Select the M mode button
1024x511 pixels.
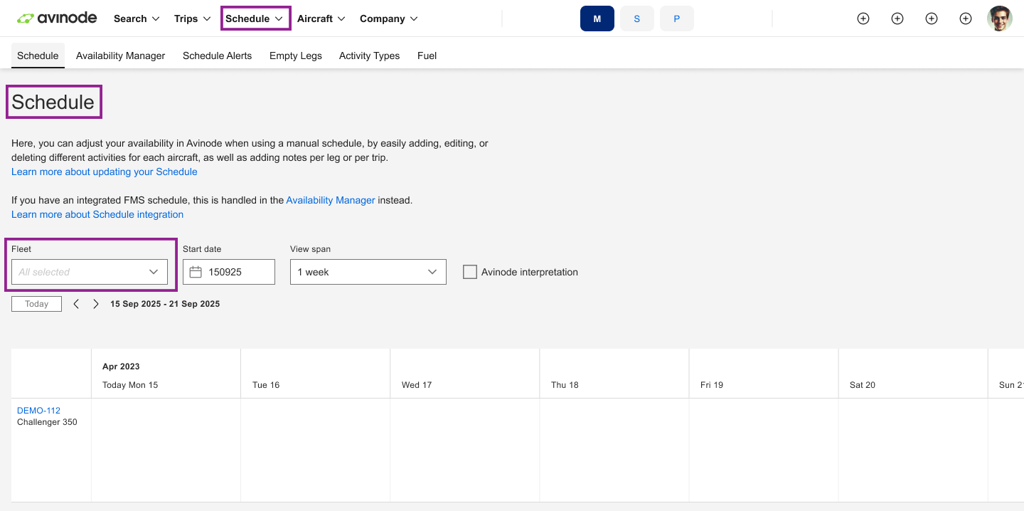click(597, 19)
